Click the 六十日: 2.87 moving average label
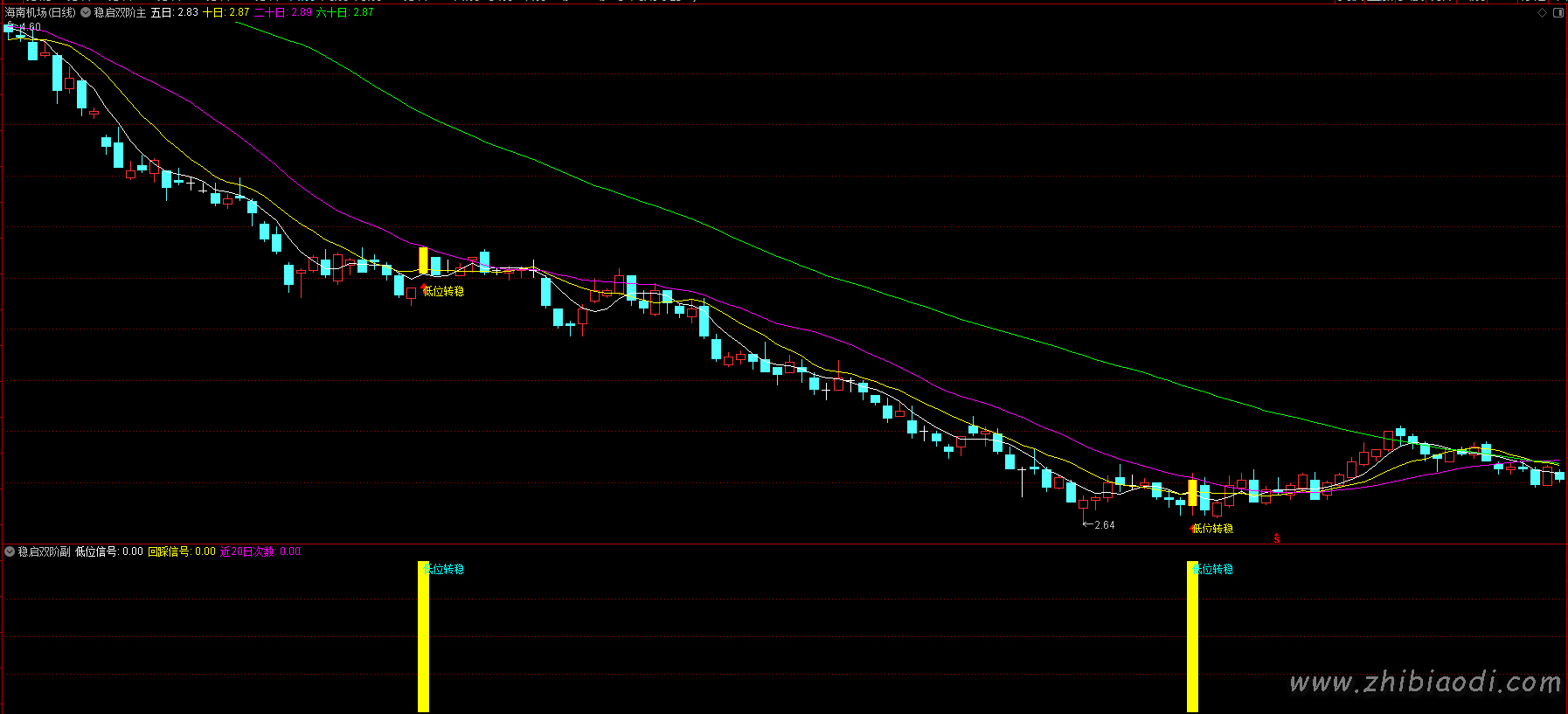The height and width of the screenshot is (714, 1568). pos(344,13)
